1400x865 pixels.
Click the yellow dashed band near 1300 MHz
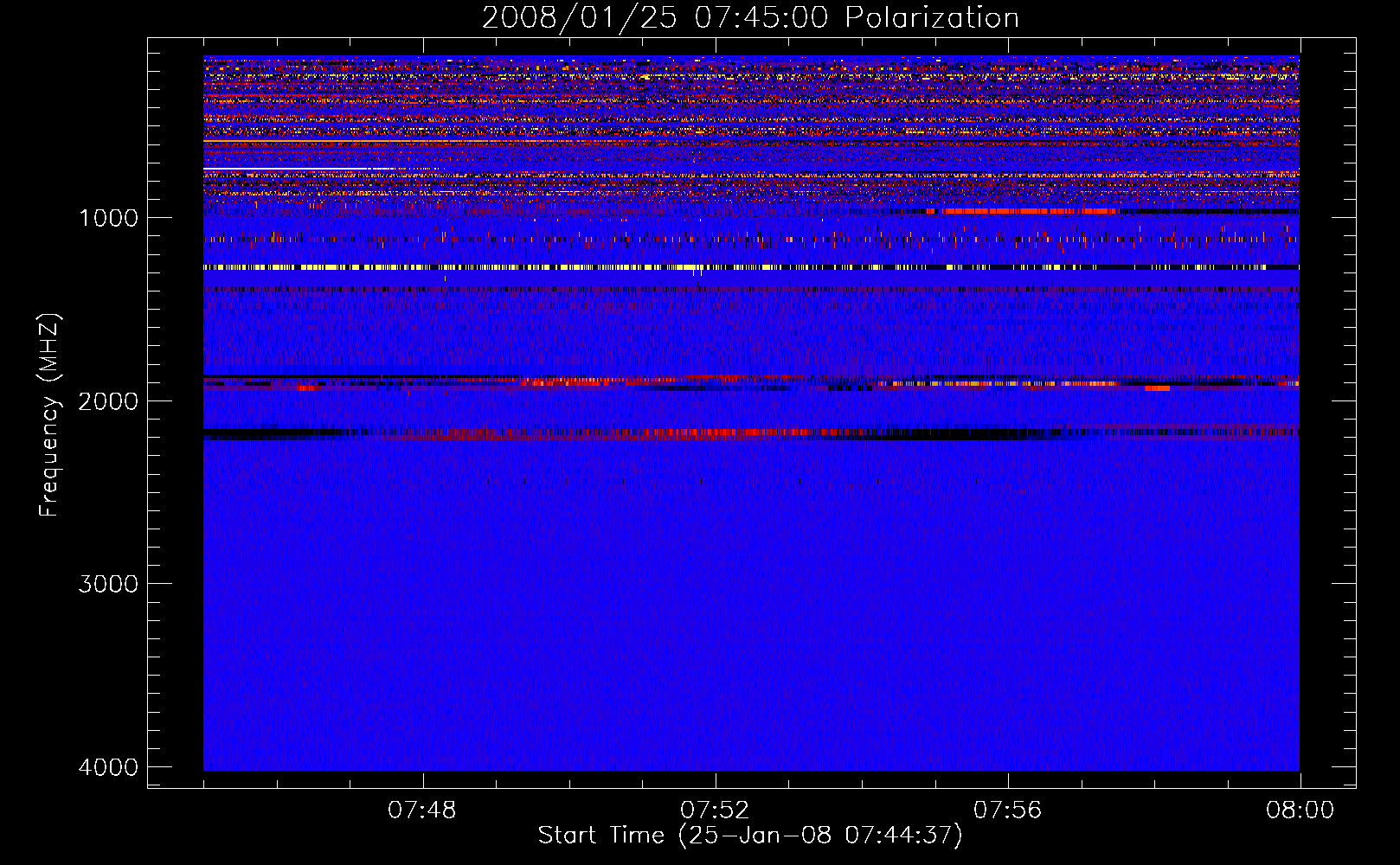(751, 267)
